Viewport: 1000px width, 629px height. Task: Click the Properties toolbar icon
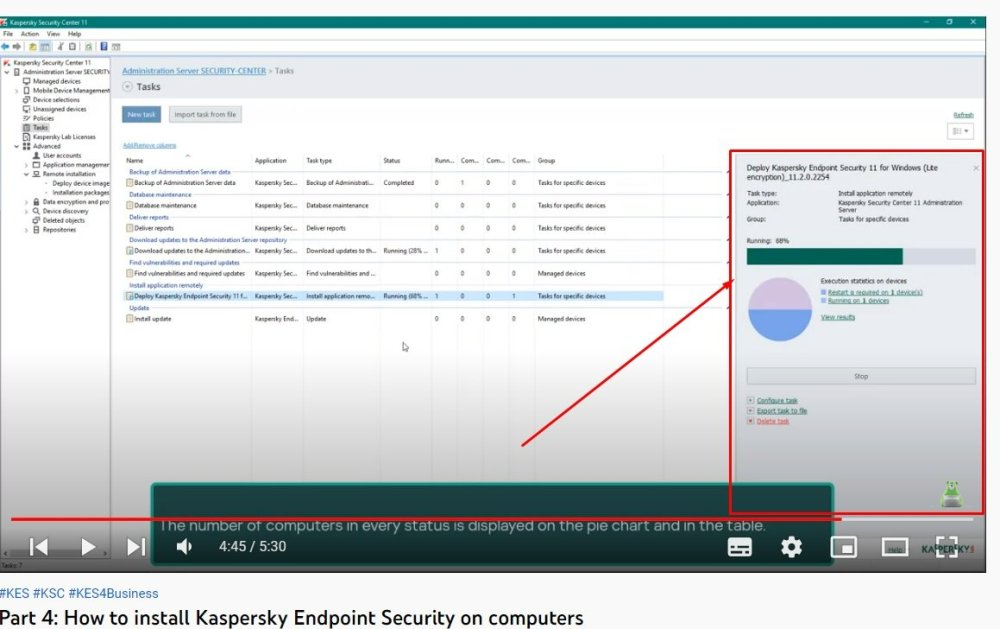(x=72, y=47)
